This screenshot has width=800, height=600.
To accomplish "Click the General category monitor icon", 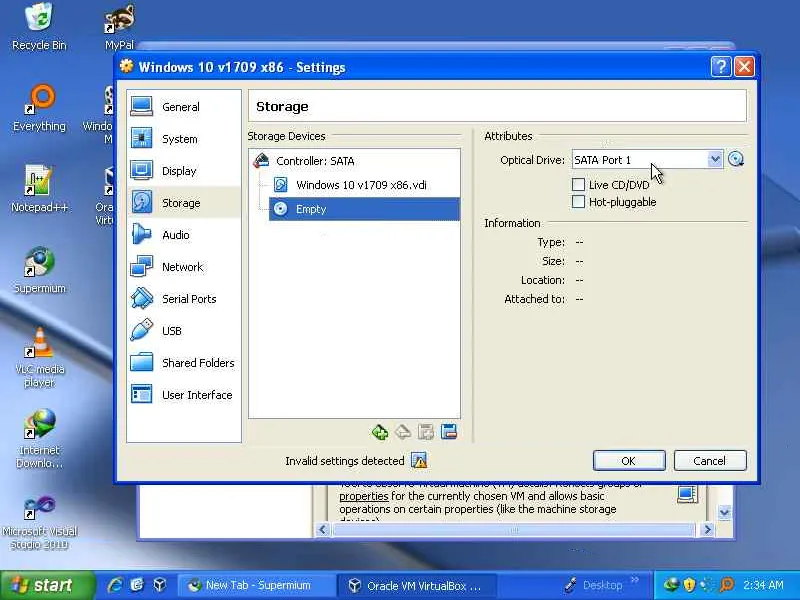I will click(141, 107).
